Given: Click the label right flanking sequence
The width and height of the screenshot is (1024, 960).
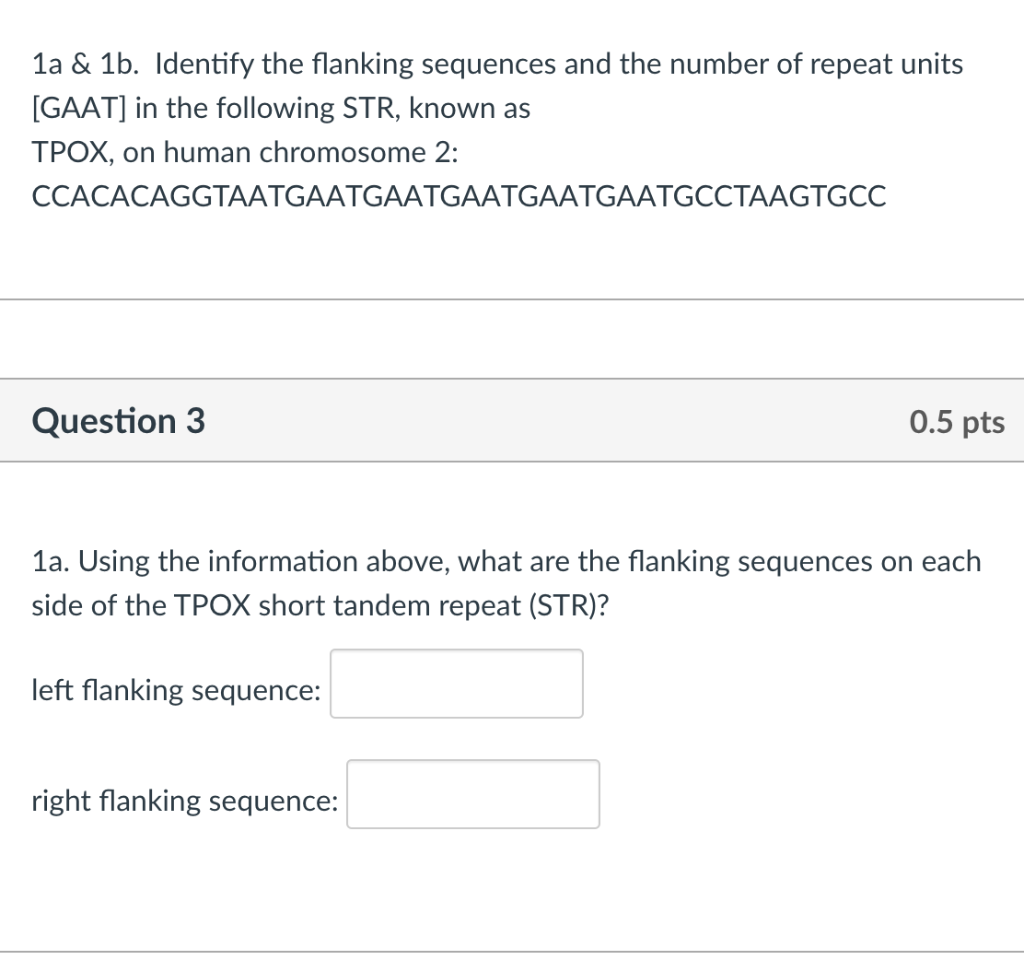Looking at the screenshot, I should [184, 800].
